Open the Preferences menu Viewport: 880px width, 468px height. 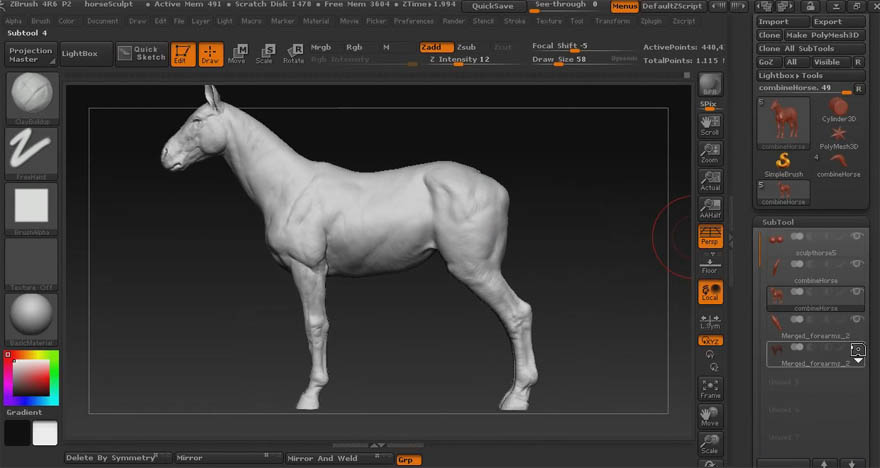pyautogui.click(x=414, y=21)
